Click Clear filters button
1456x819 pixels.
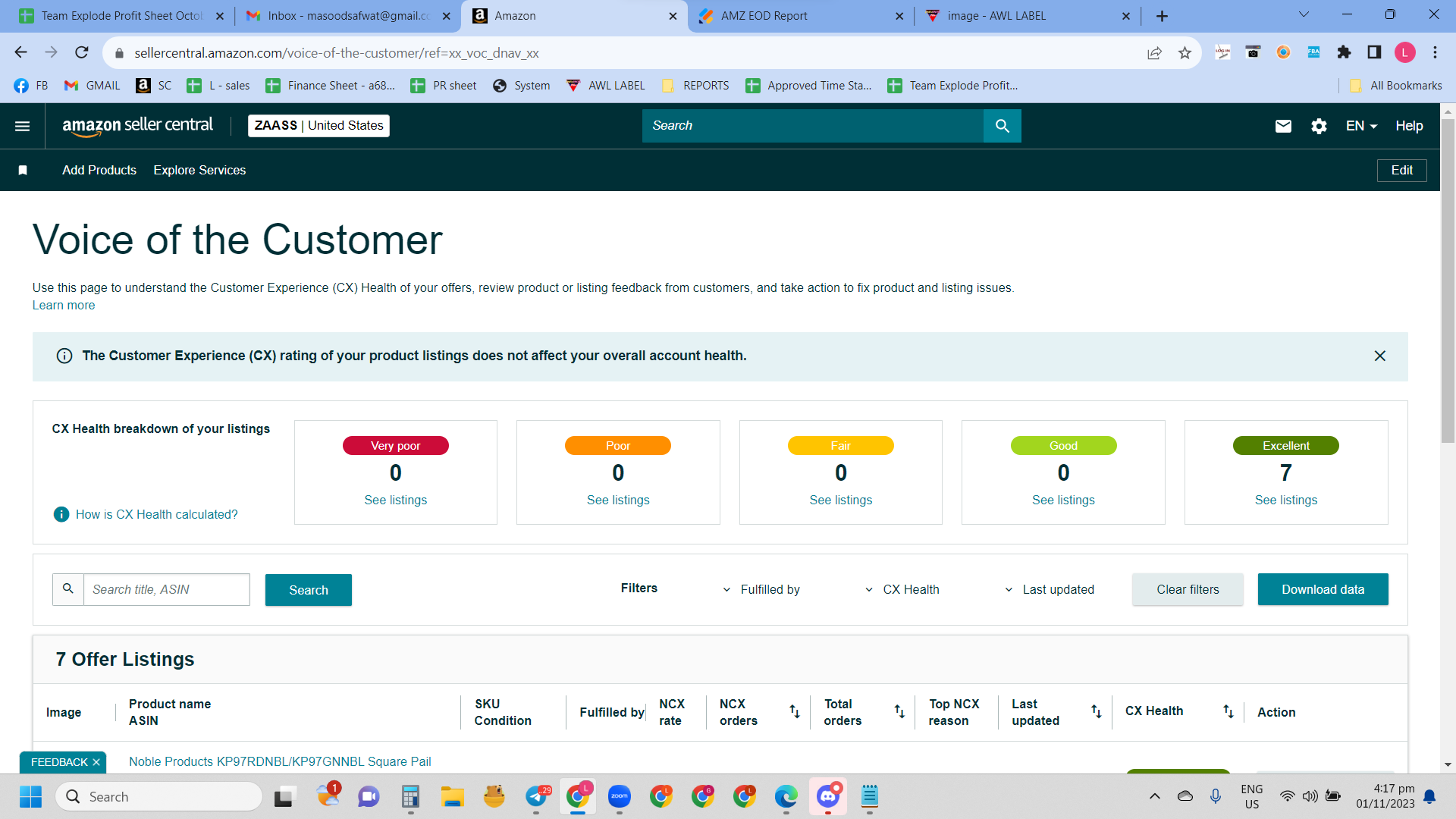pos(1188,589)
